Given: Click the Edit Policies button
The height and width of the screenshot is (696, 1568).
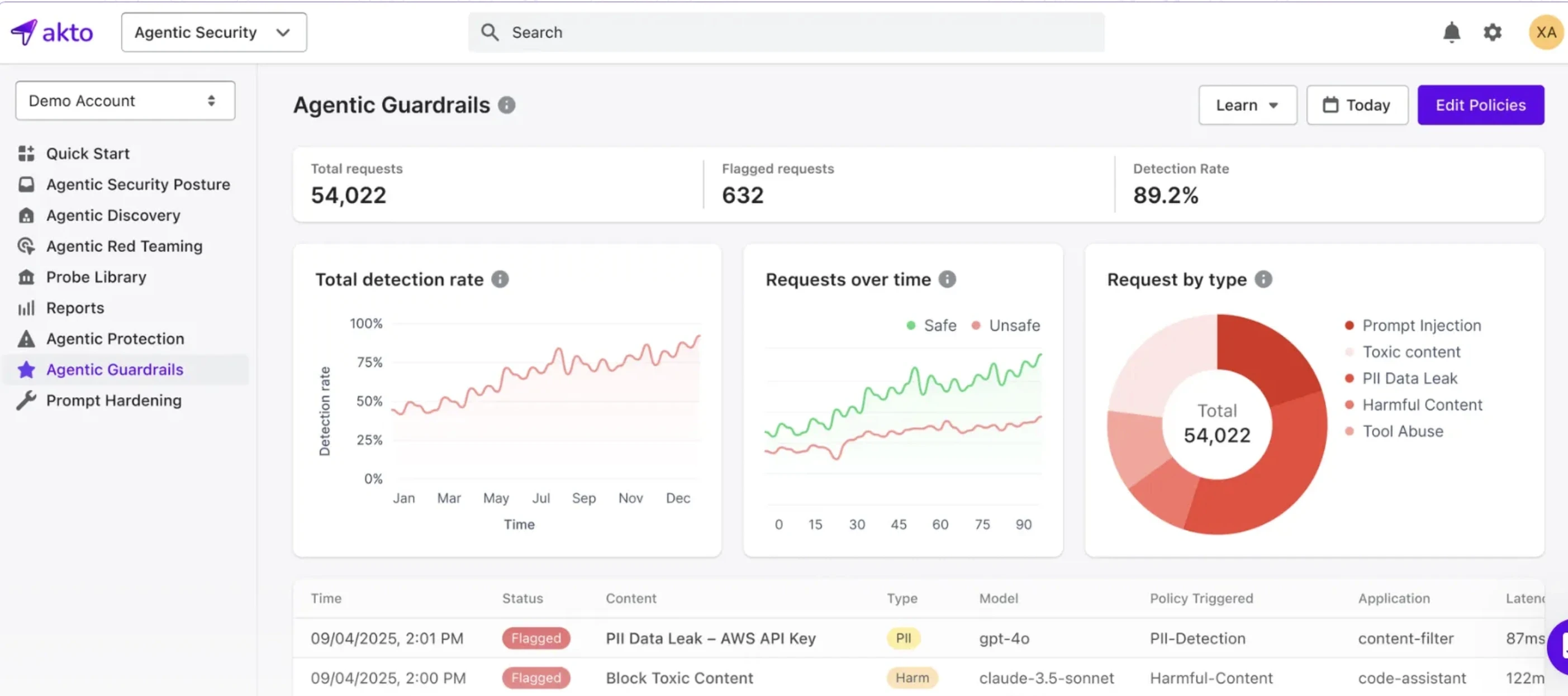Looking at the screenshot, I should (1480, 105).
